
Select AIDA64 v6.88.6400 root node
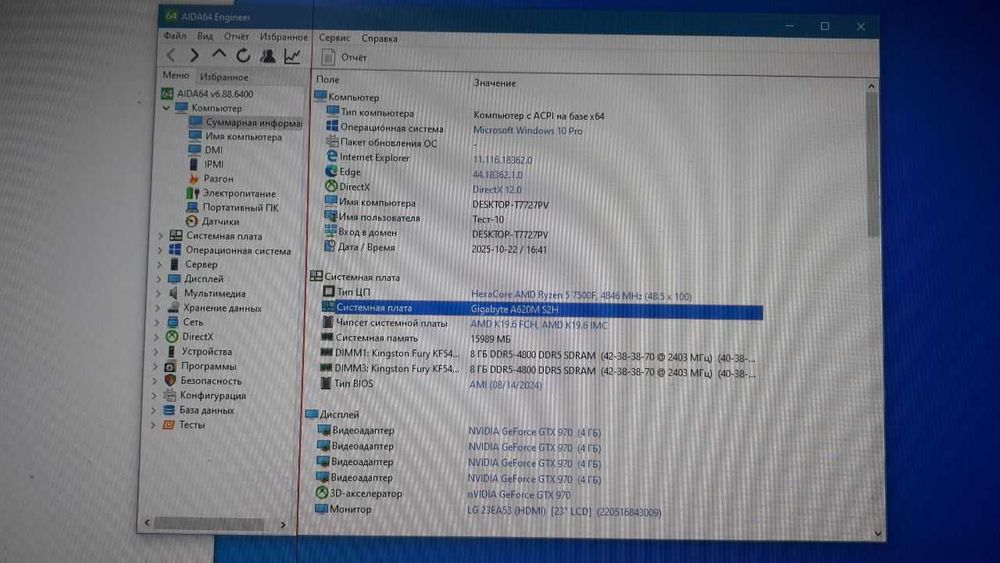point(215,94)
